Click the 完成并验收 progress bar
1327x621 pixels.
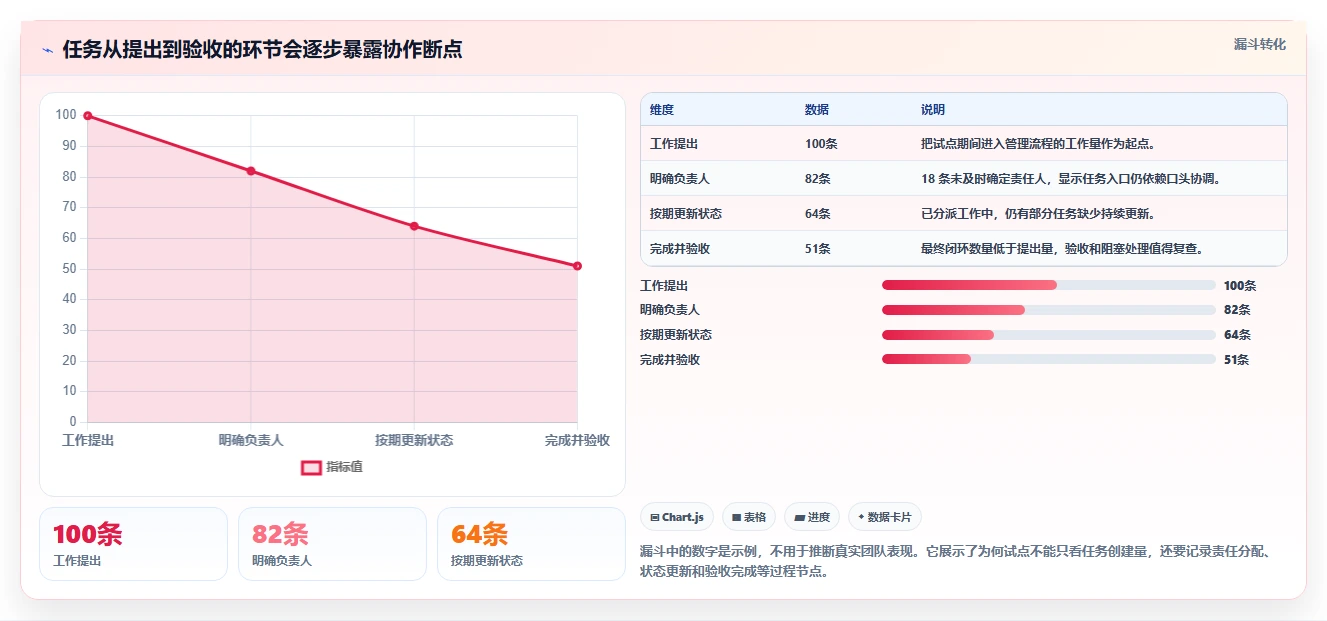click(1049, 359)
